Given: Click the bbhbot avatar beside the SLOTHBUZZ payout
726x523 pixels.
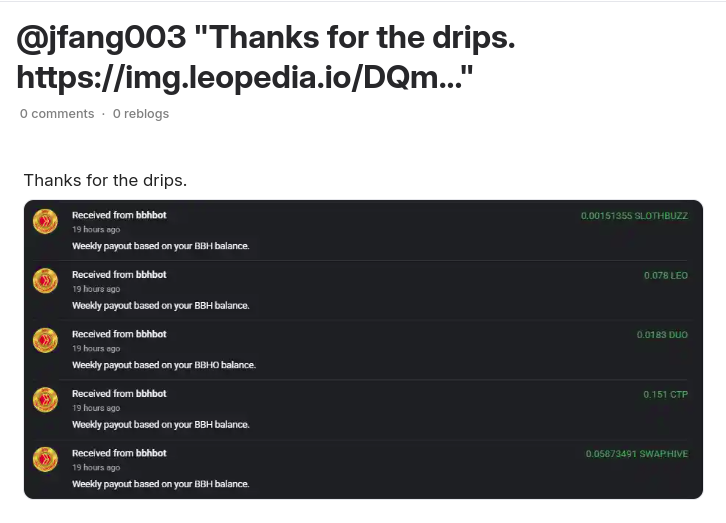Looking at the screenshot, I should click(45, 221).
